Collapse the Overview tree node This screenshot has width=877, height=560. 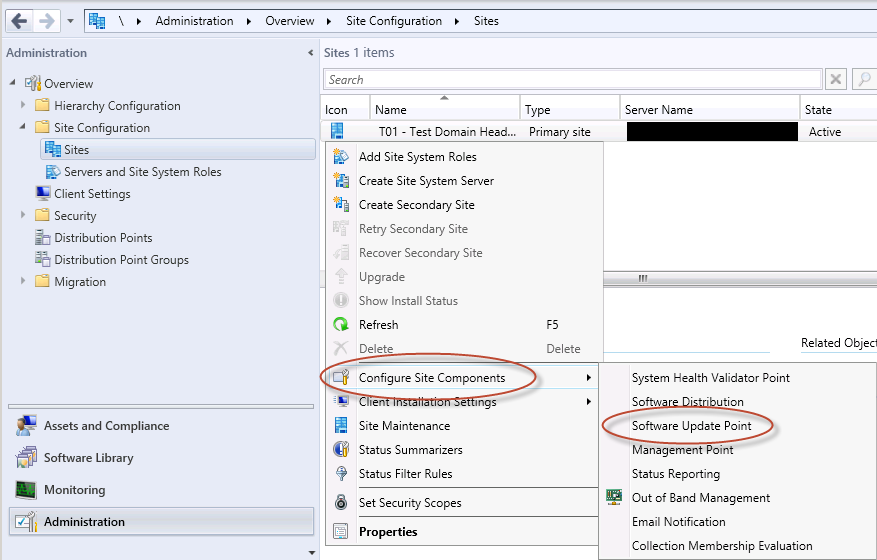pos(12,82)
